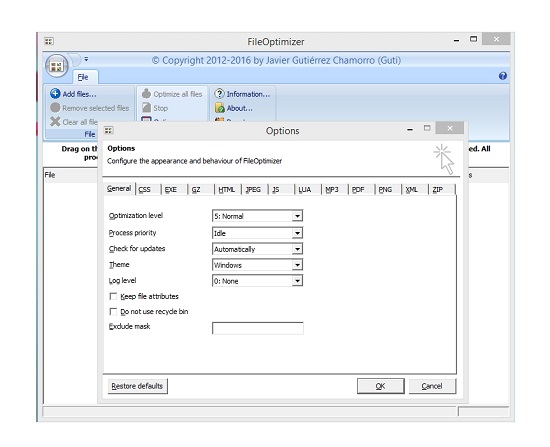Switch to the HTML tab
The width and height of the screenshot is (550, 447).
[x=227, y=190]
